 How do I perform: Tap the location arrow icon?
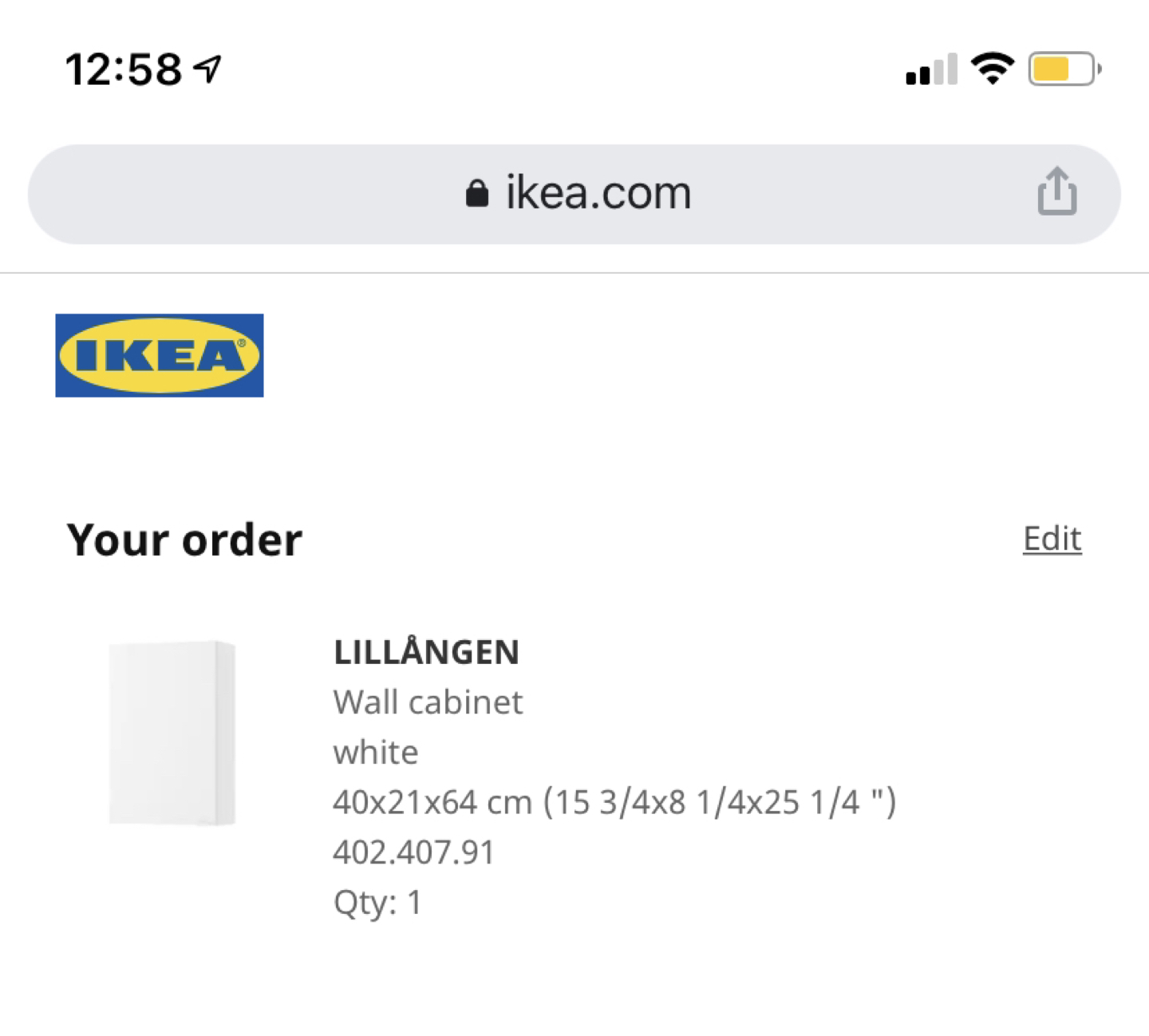pos(207,69)
